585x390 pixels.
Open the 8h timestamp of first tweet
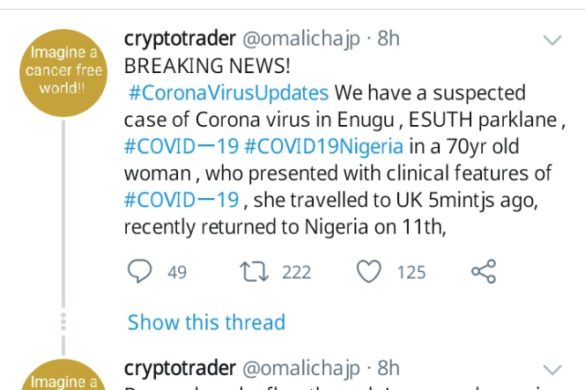388,38
